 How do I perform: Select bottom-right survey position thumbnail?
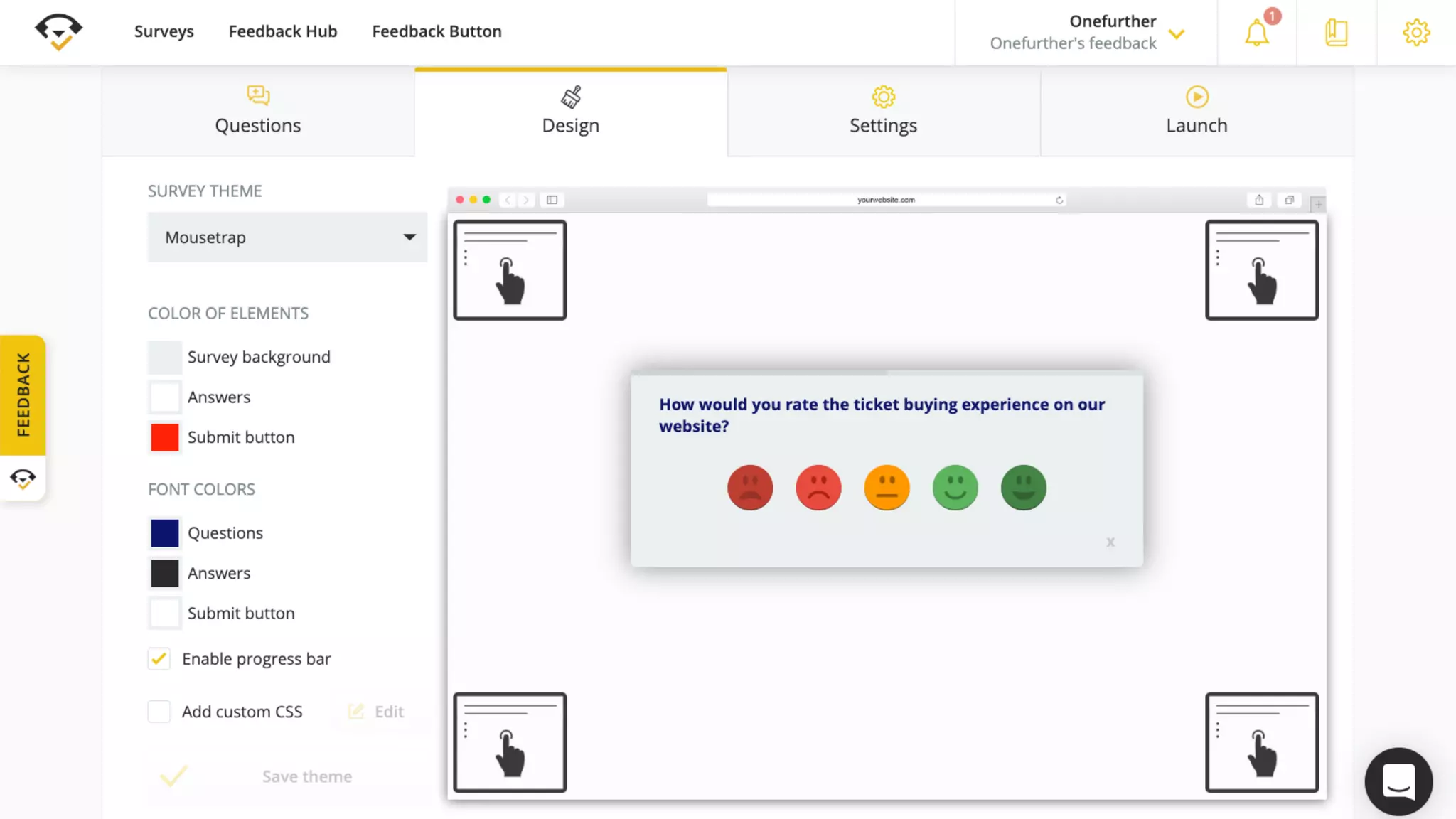click(1261, 742)
